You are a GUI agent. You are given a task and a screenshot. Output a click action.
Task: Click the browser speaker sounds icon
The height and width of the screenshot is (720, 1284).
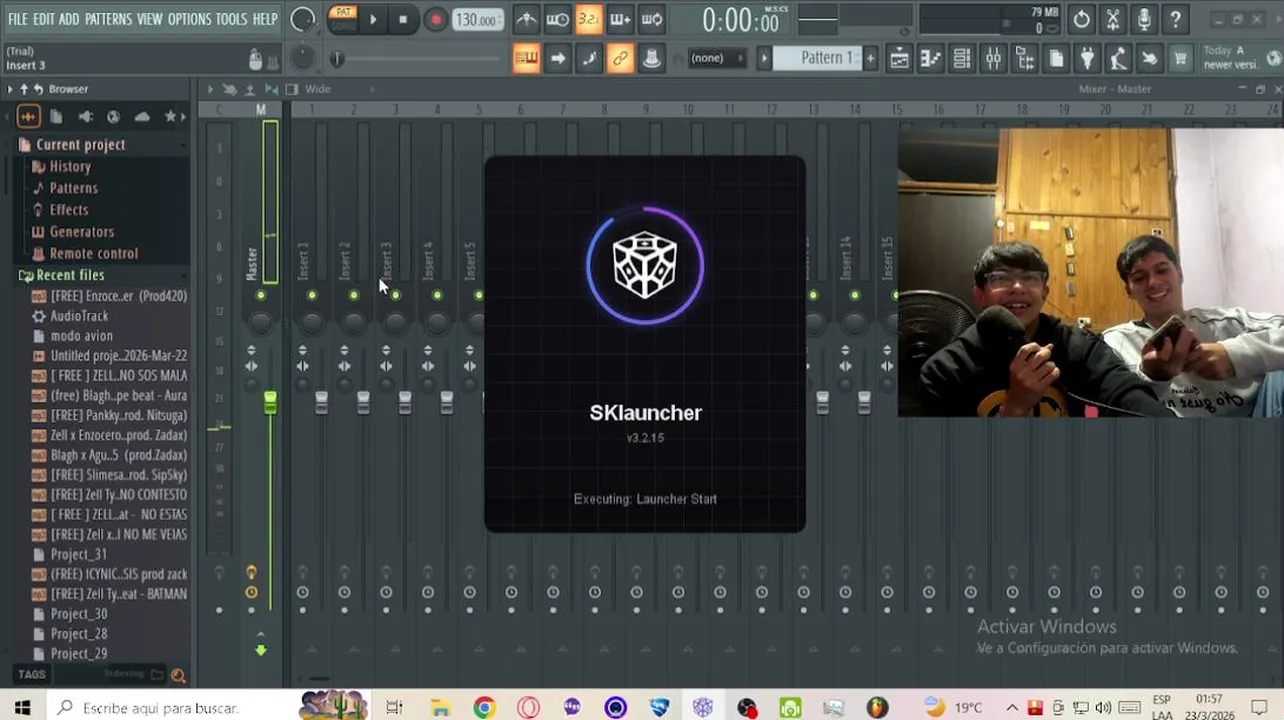85,117
